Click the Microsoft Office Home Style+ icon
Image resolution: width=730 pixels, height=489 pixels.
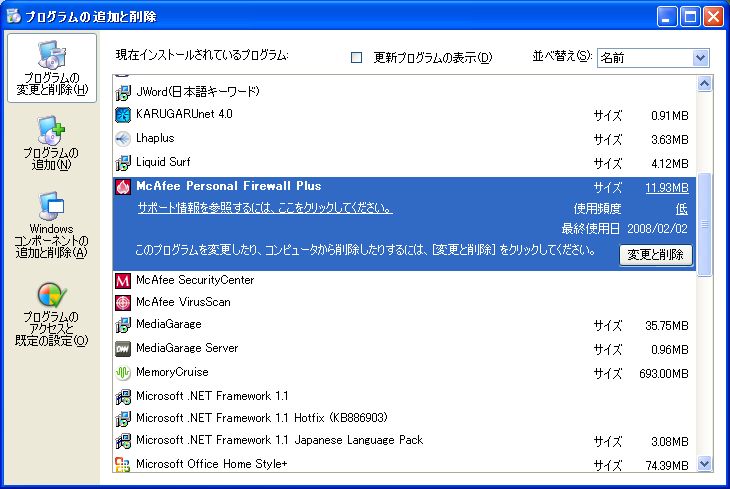tap(123, 464)
